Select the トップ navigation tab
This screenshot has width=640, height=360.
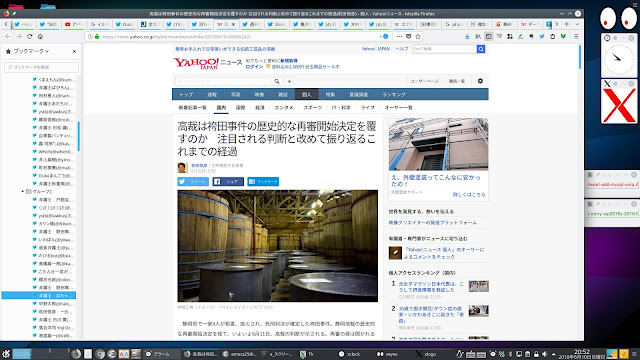186,94
